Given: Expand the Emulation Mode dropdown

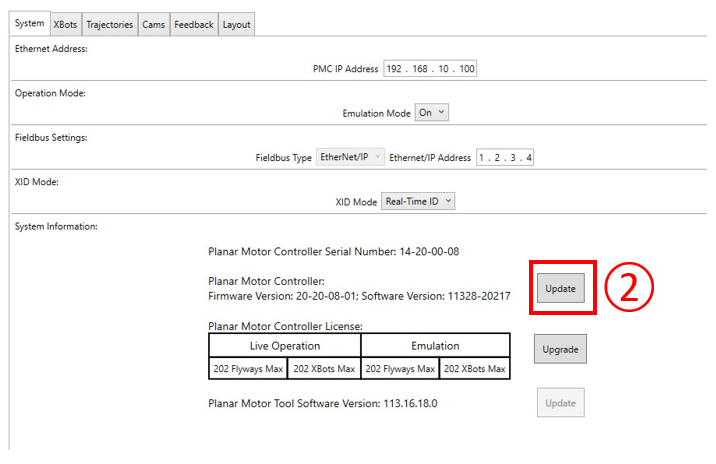Looking at the screenshot, I should click(432, 113).
